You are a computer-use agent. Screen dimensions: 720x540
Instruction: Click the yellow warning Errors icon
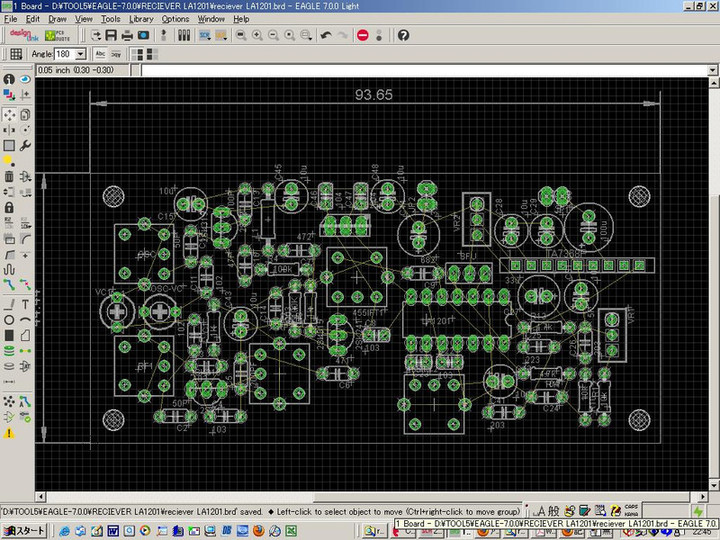point(9,433)
